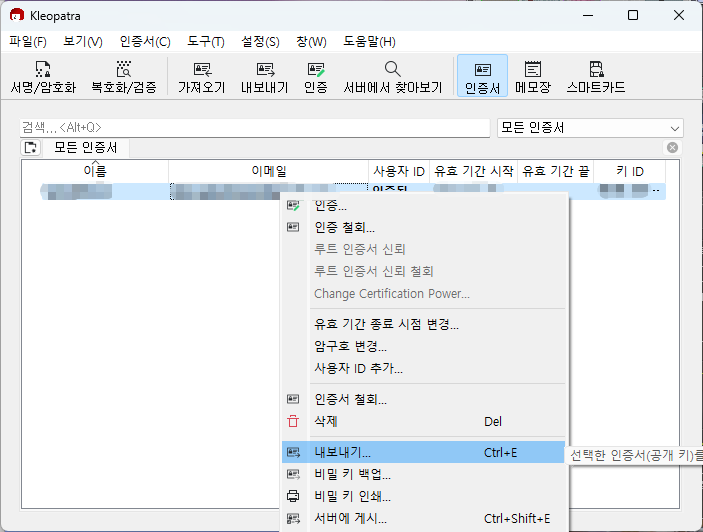Click the Kleopatra app logo in title bar
This screenshot has width=703, height=532.
[x=17, y=15]
